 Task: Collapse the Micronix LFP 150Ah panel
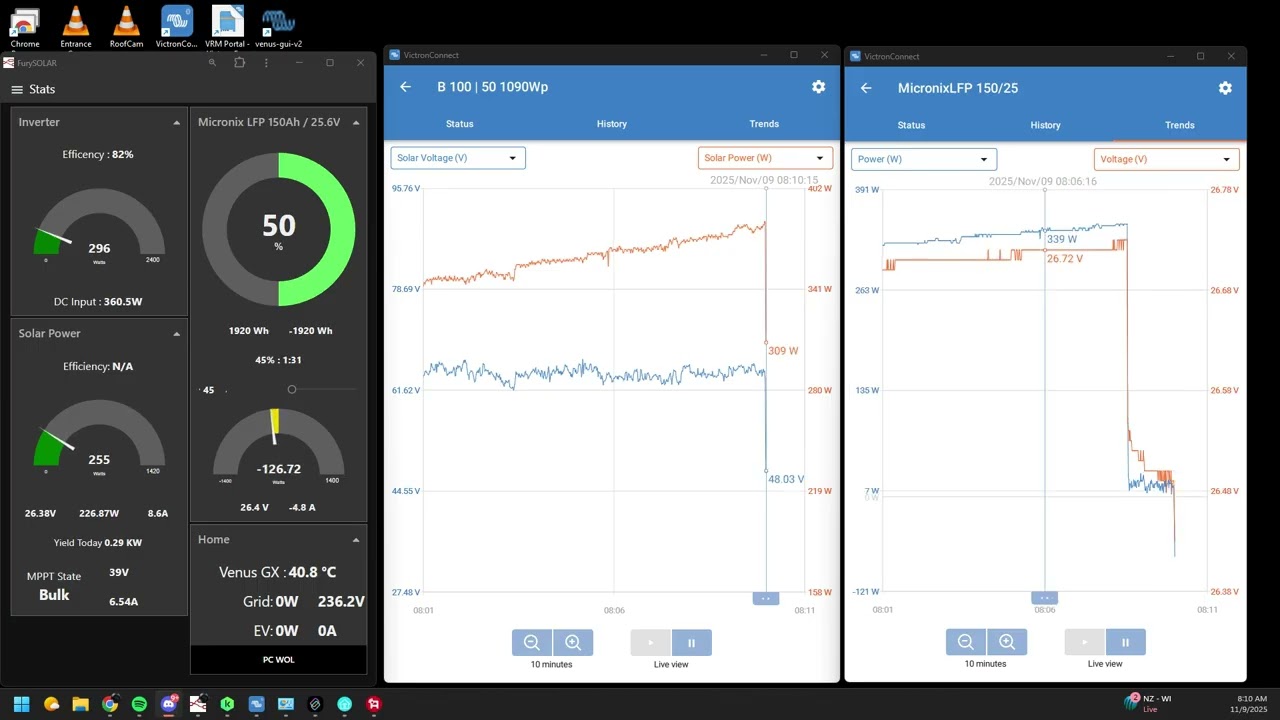356,123
